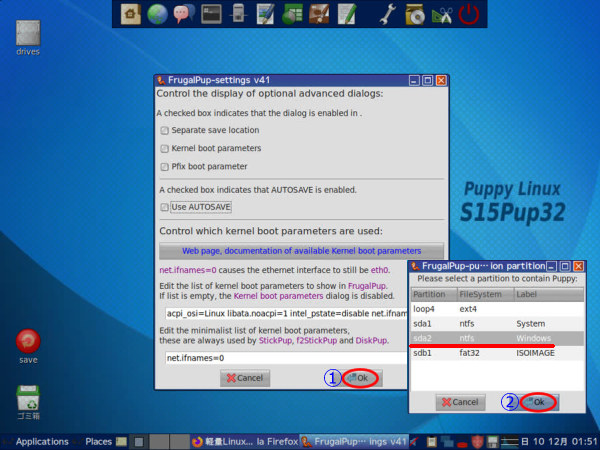Open the computer tower icon in top panel

coord(238,14)
